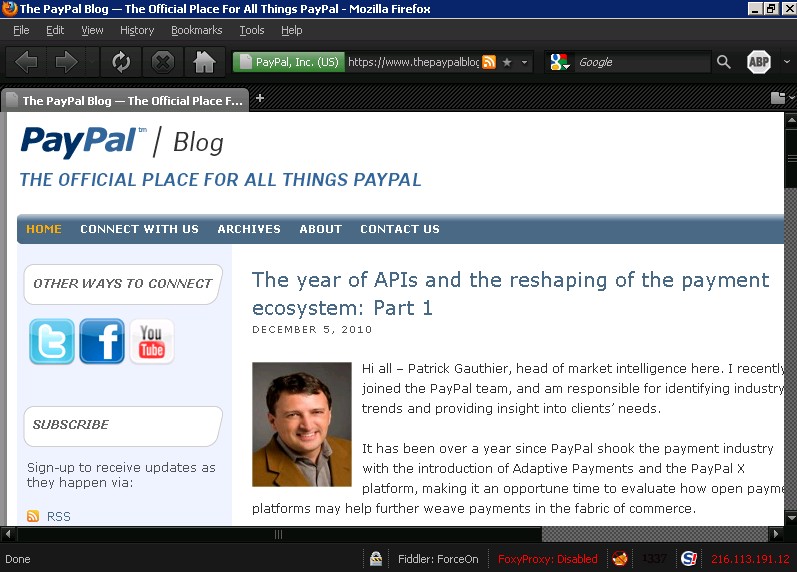The image size is (797, 572).
Task: Click Patrick Gauthier's photo thumbnail
Action: pos(302,425)
